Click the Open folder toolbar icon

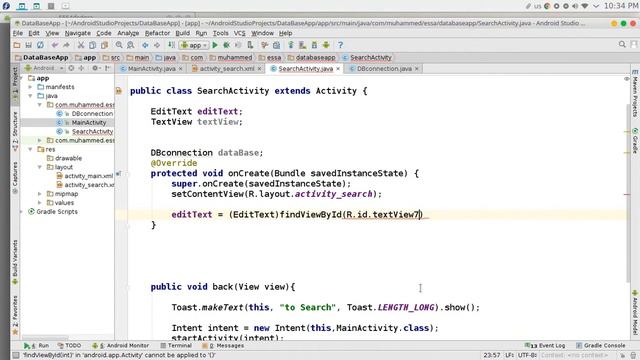tap(17, 45)
